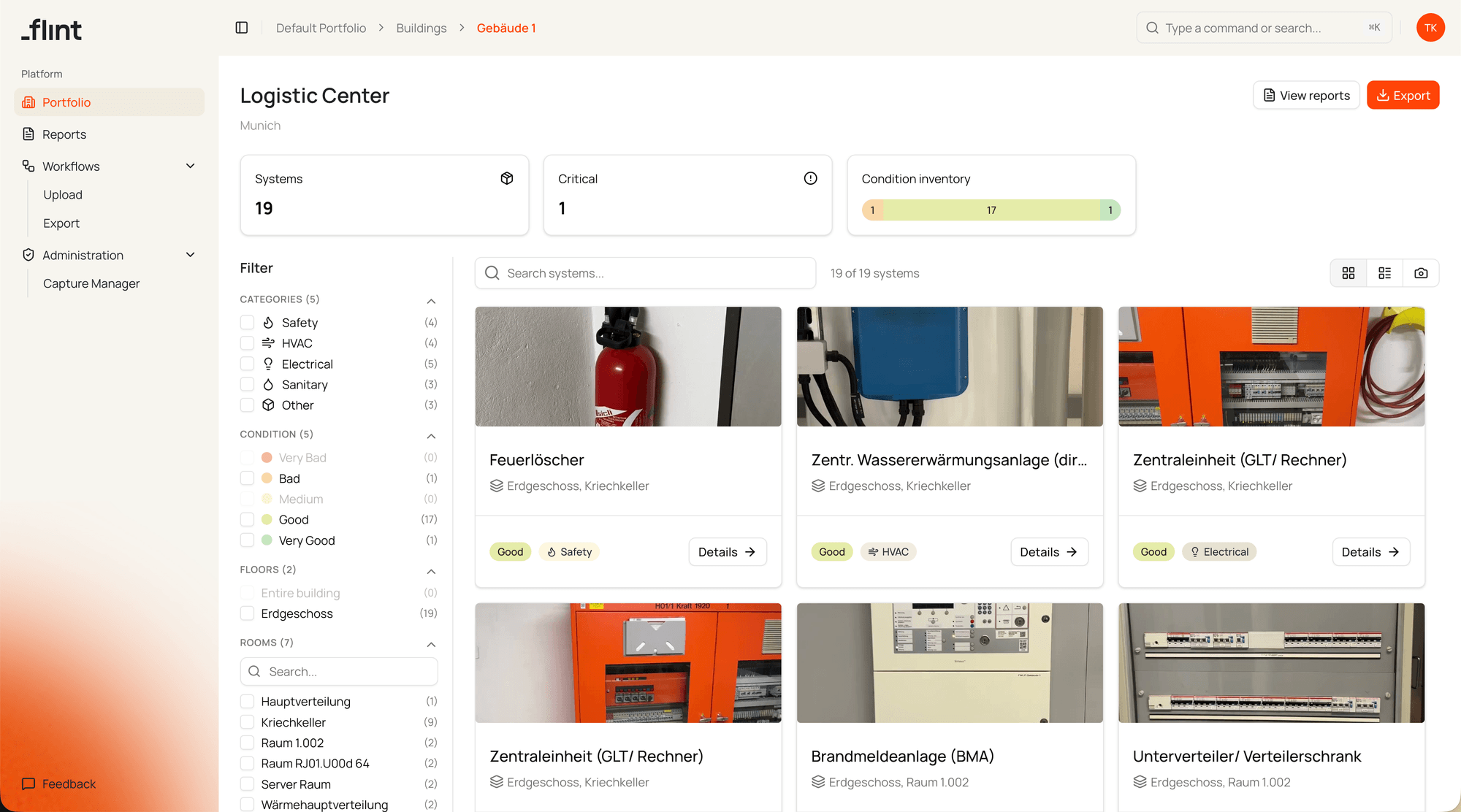Click layers icon on Feuerlöscher card
1461x812 pixels.
click(497, 486)
